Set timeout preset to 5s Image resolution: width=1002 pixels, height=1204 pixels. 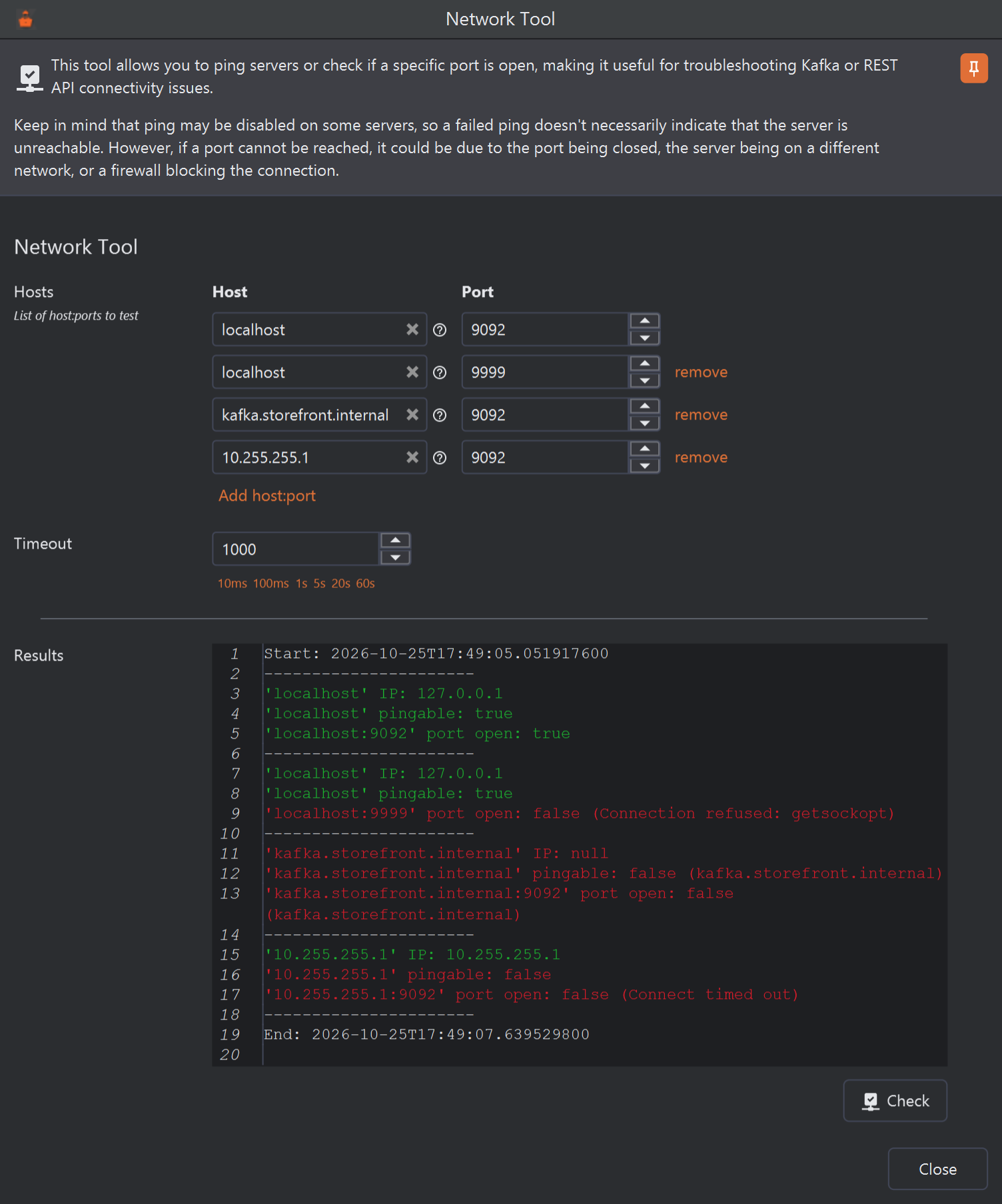[320, 583]
